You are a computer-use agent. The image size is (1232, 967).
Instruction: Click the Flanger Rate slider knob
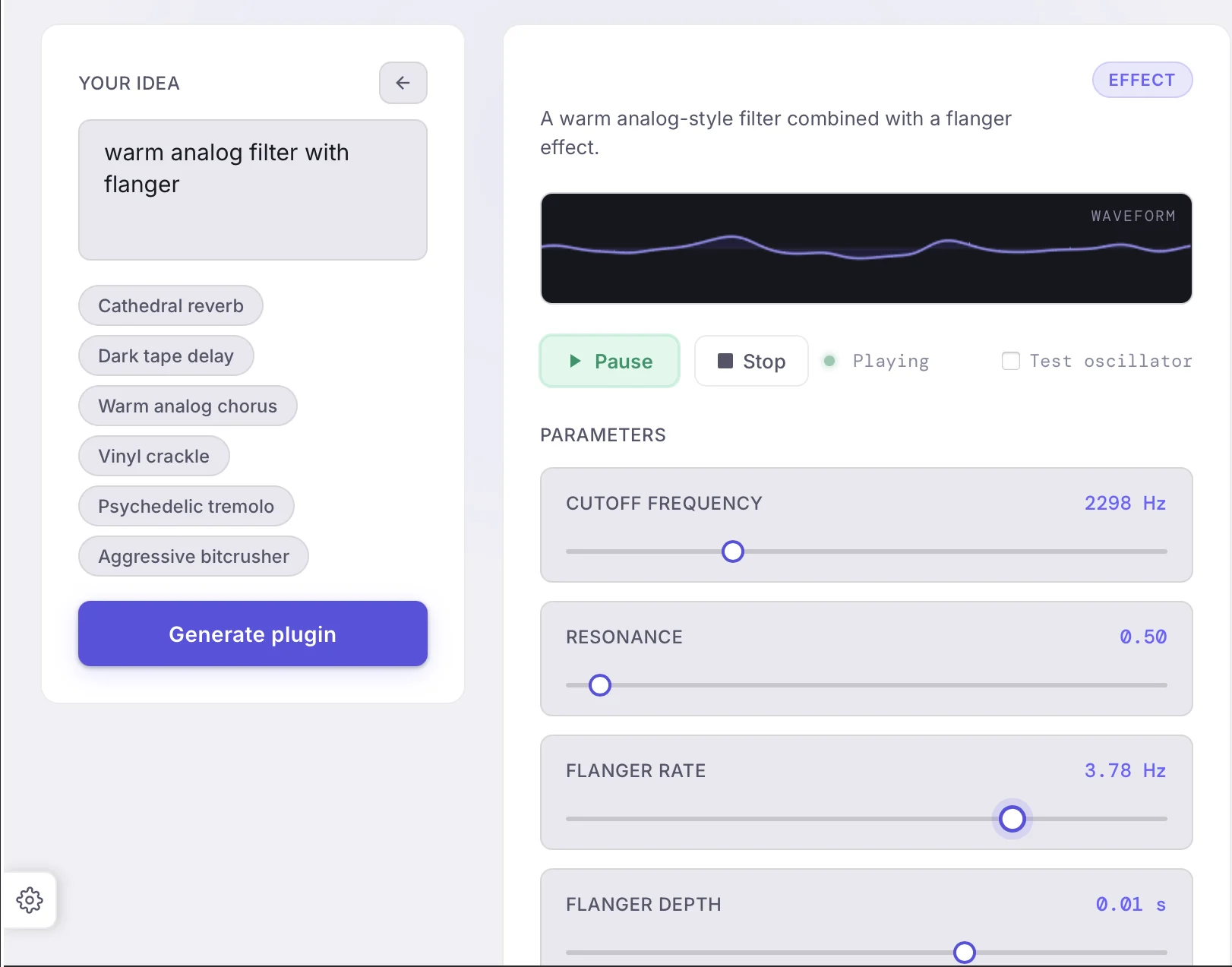click(1012, 820)
